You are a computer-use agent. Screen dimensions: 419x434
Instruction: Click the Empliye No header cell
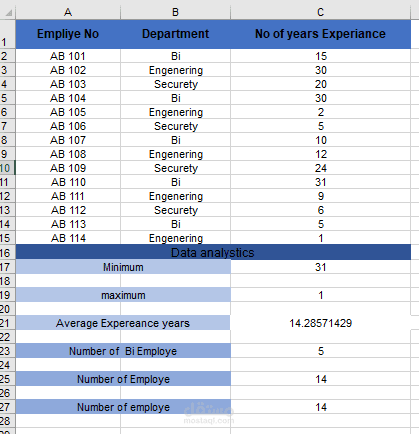coord(68,34)
